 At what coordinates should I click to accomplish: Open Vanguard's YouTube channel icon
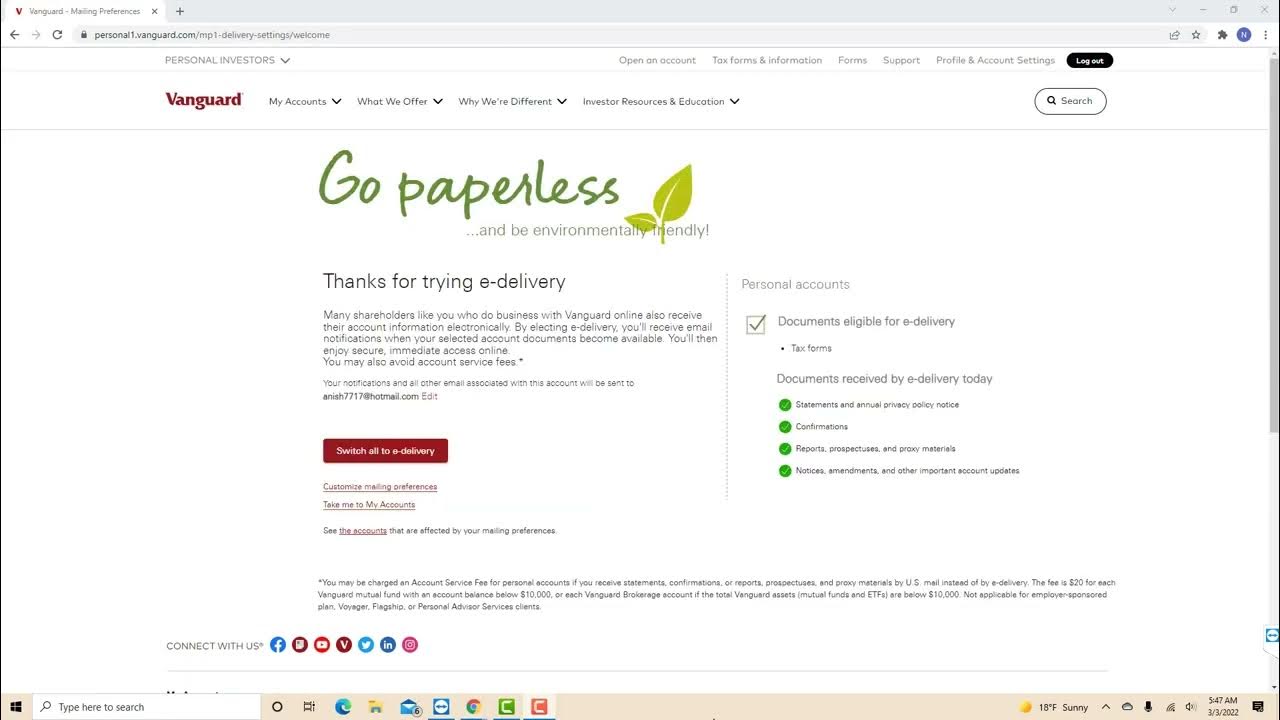tap(322, 645)
